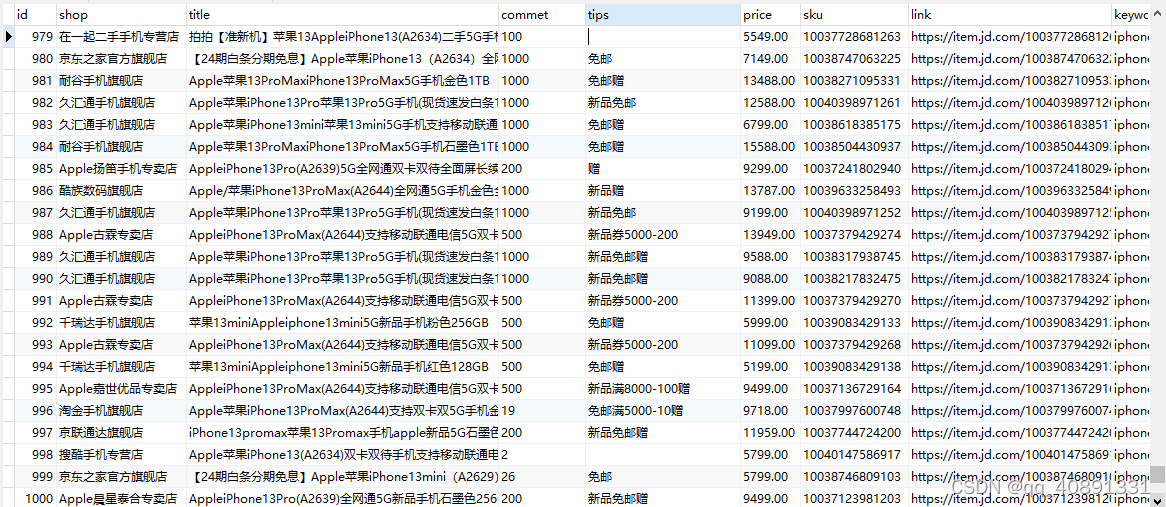Viewport: 1166px width, 507px height.
Task: Select shop cell Apple扬笛手机专卖店
Action: 121,169
